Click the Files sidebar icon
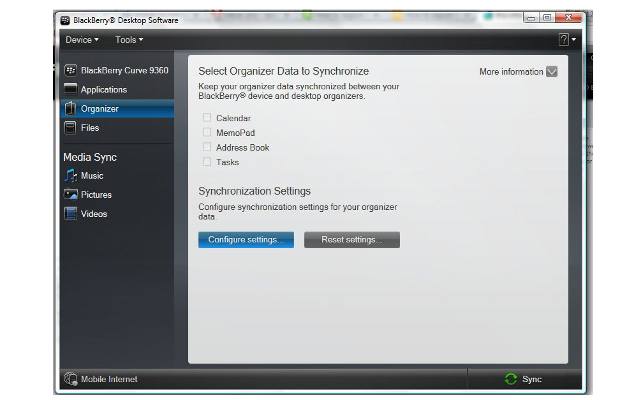Image resolution: width=620 pixels, height=400 pixels. [70, 128]
